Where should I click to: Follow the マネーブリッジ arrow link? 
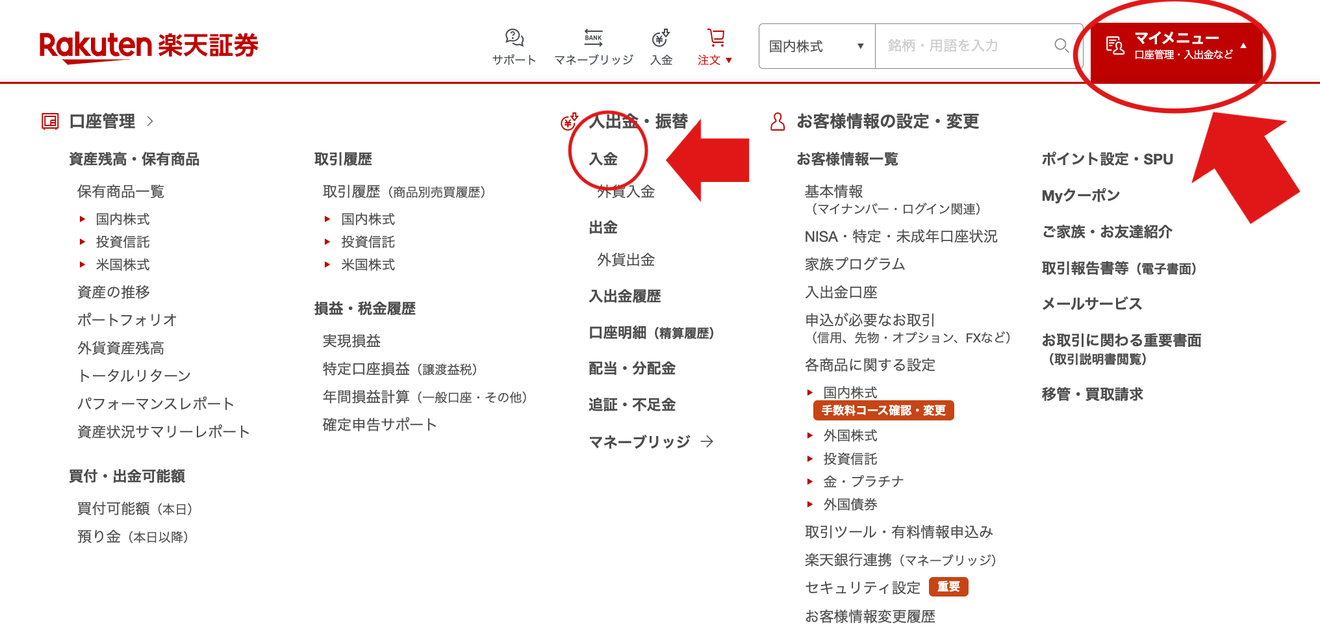pyautogui.click(x=651, y=441)
